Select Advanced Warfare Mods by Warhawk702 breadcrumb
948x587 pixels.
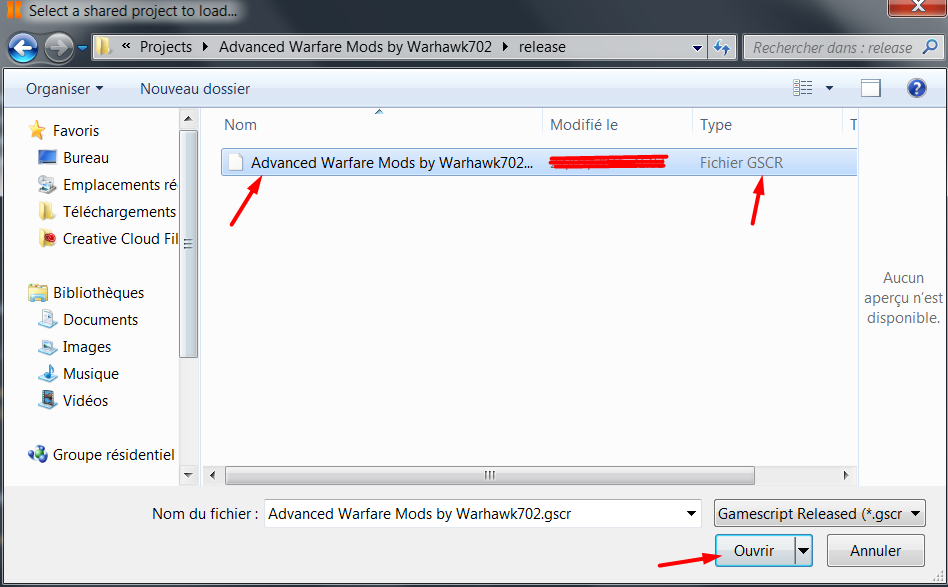(356, 47)
